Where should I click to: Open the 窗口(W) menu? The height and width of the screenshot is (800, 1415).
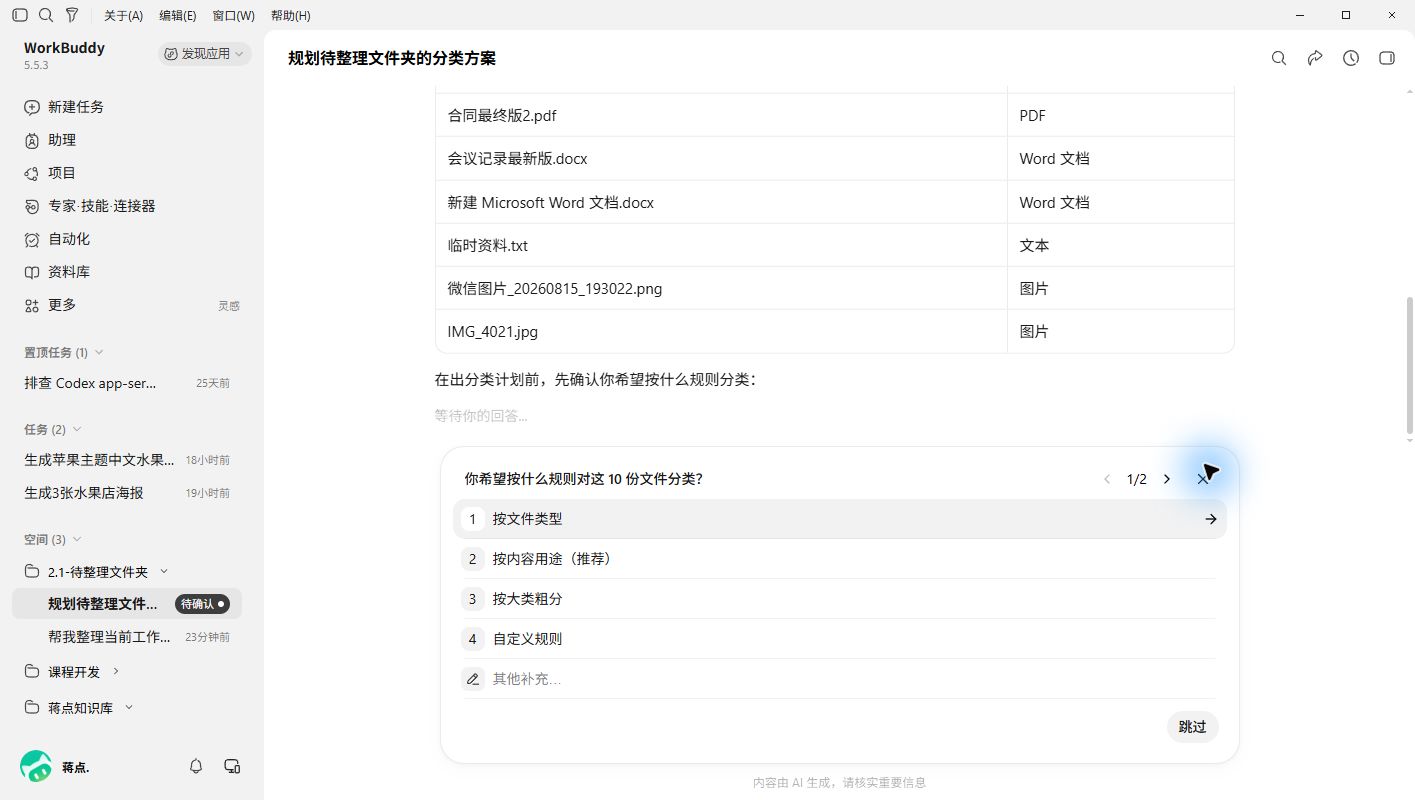click(x=234, y=16)
